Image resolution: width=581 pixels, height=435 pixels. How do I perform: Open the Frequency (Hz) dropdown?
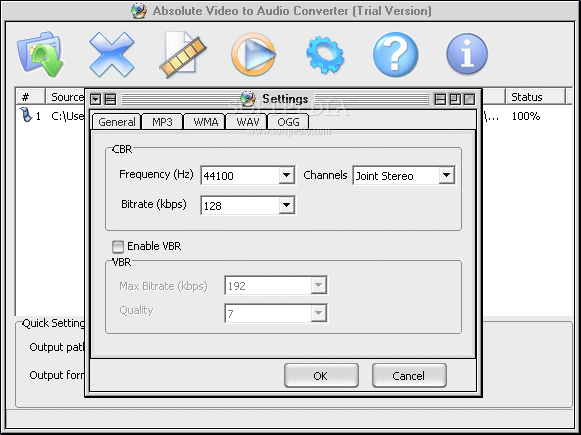click(x=286, y=175)
